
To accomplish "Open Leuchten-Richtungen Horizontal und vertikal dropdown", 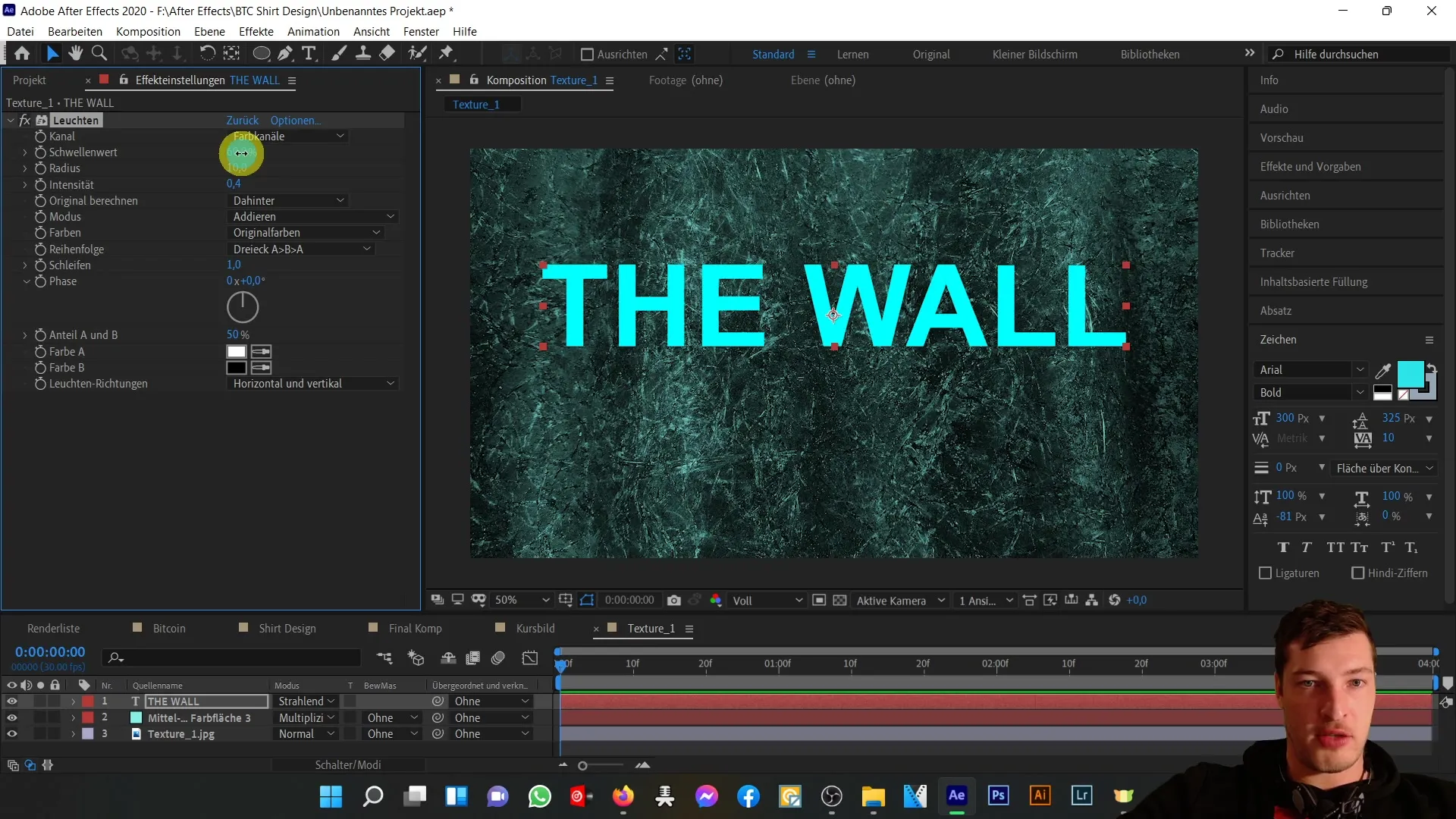I will click(x=312, y=384).
